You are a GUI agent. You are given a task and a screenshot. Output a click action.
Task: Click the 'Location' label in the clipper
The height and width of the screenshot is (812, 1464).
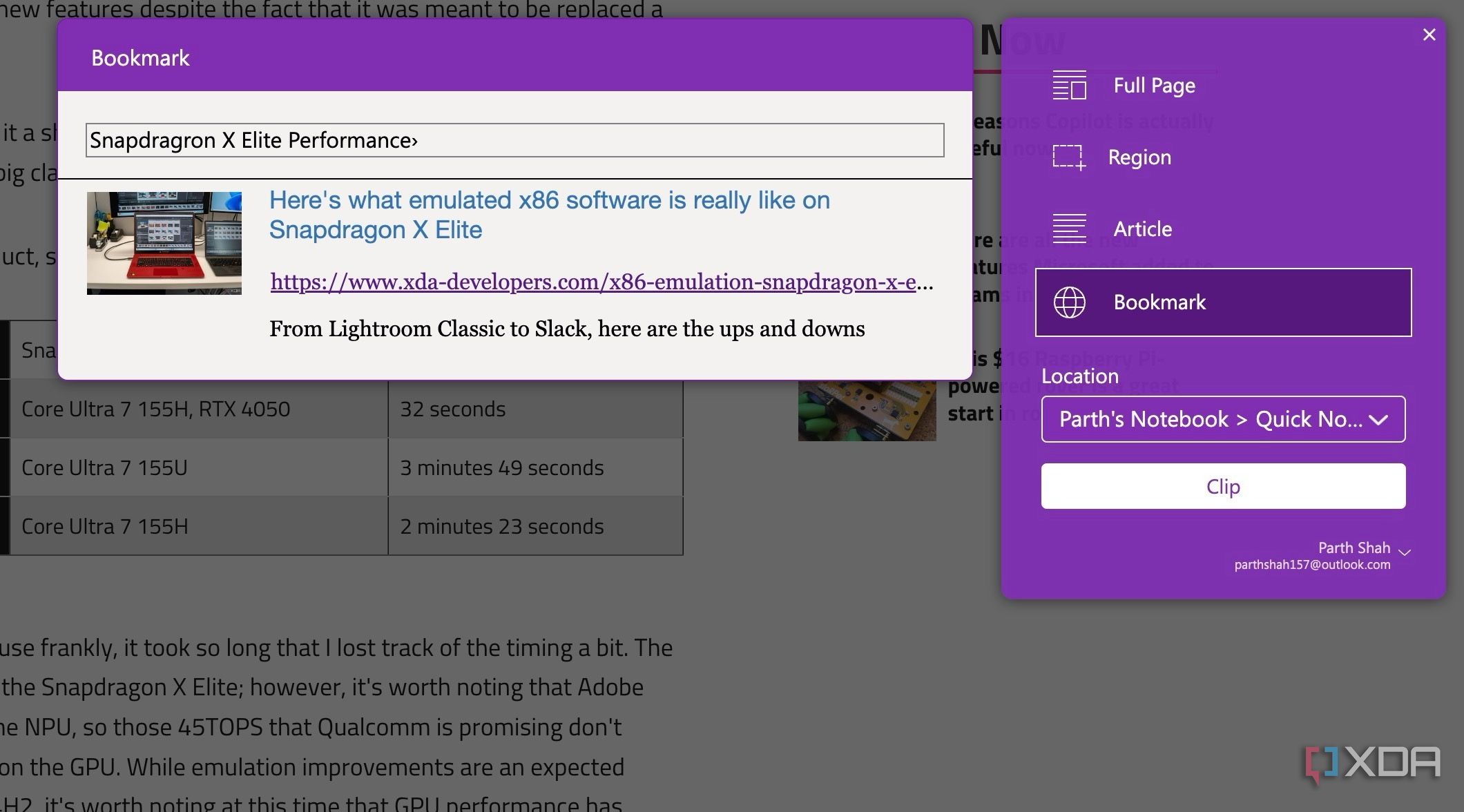tap(1079, 376)
